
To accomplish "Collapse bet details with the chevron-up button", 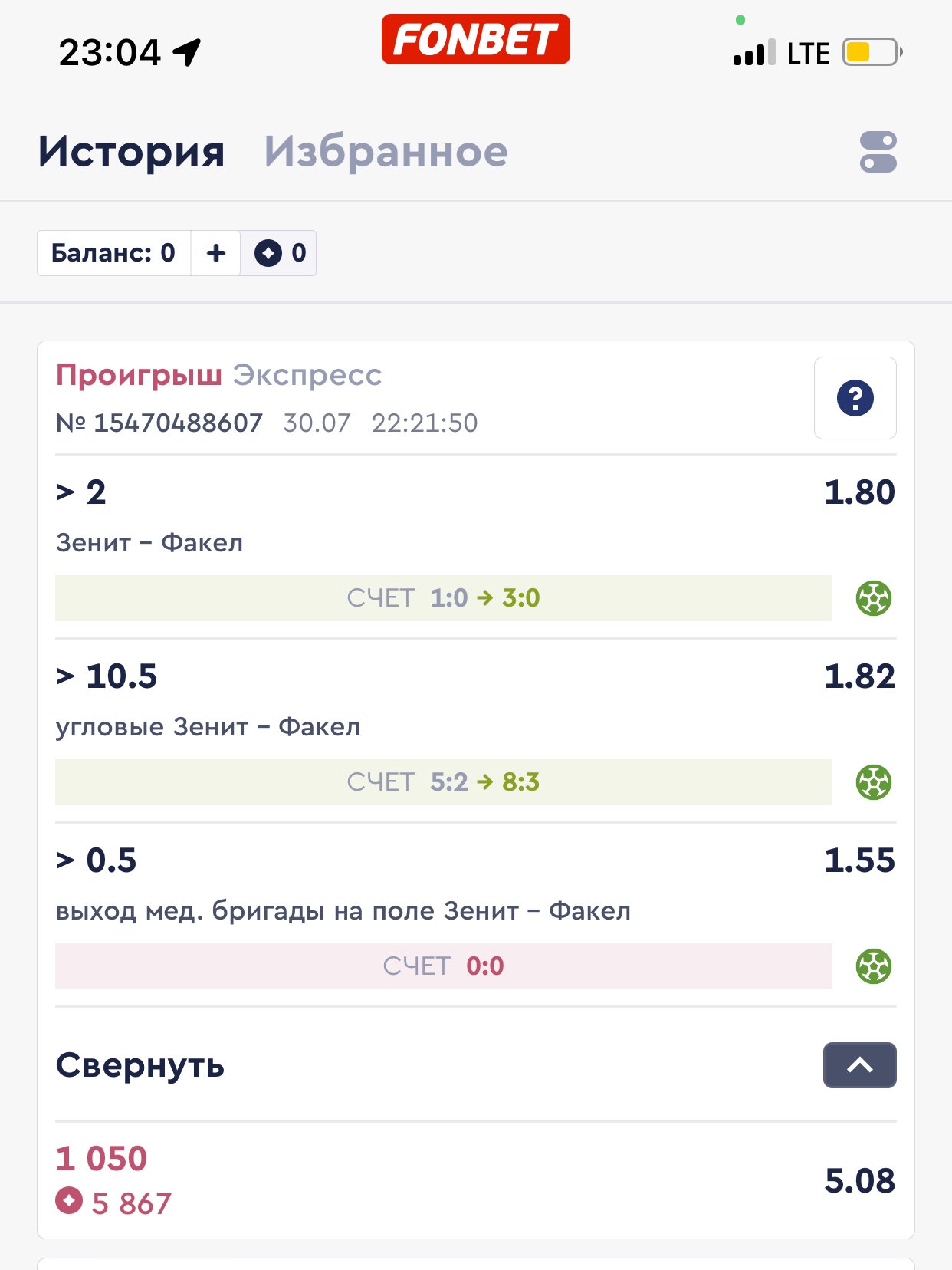I will [x=859, y=1065].
